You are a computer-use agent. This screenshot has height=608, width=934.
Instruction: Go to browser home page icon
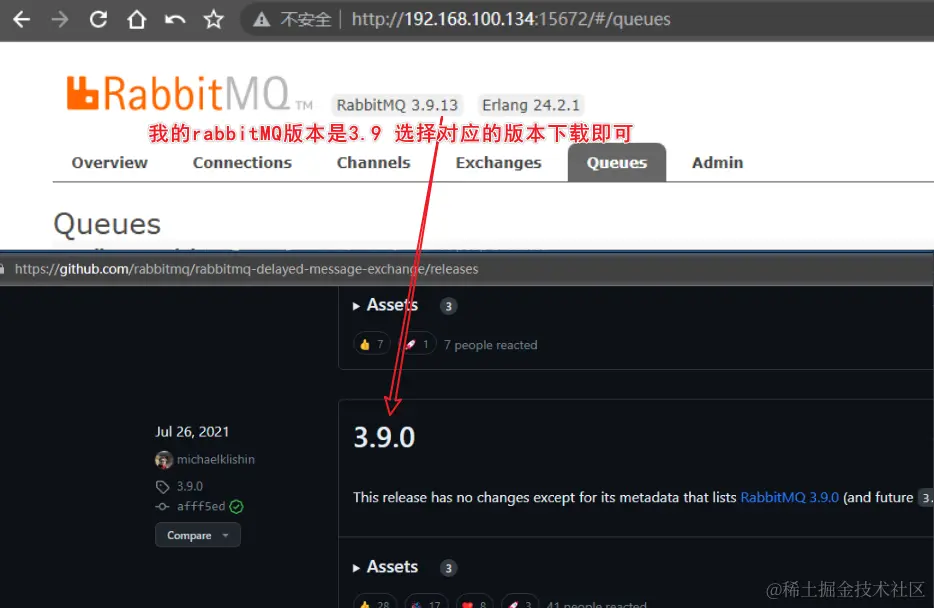136,20
